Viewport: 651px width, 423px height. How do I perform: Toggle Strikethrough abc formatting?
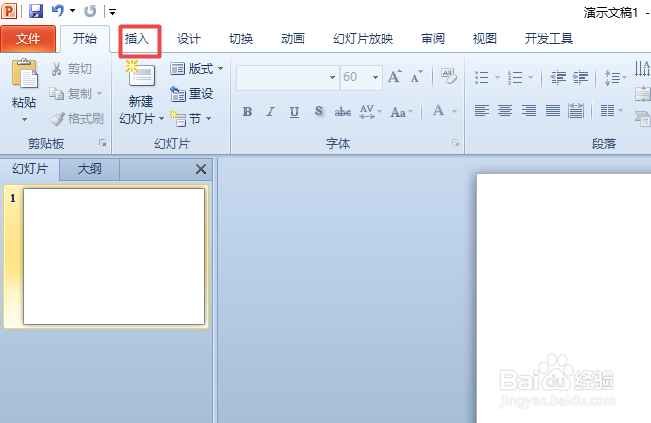[343, 112]
